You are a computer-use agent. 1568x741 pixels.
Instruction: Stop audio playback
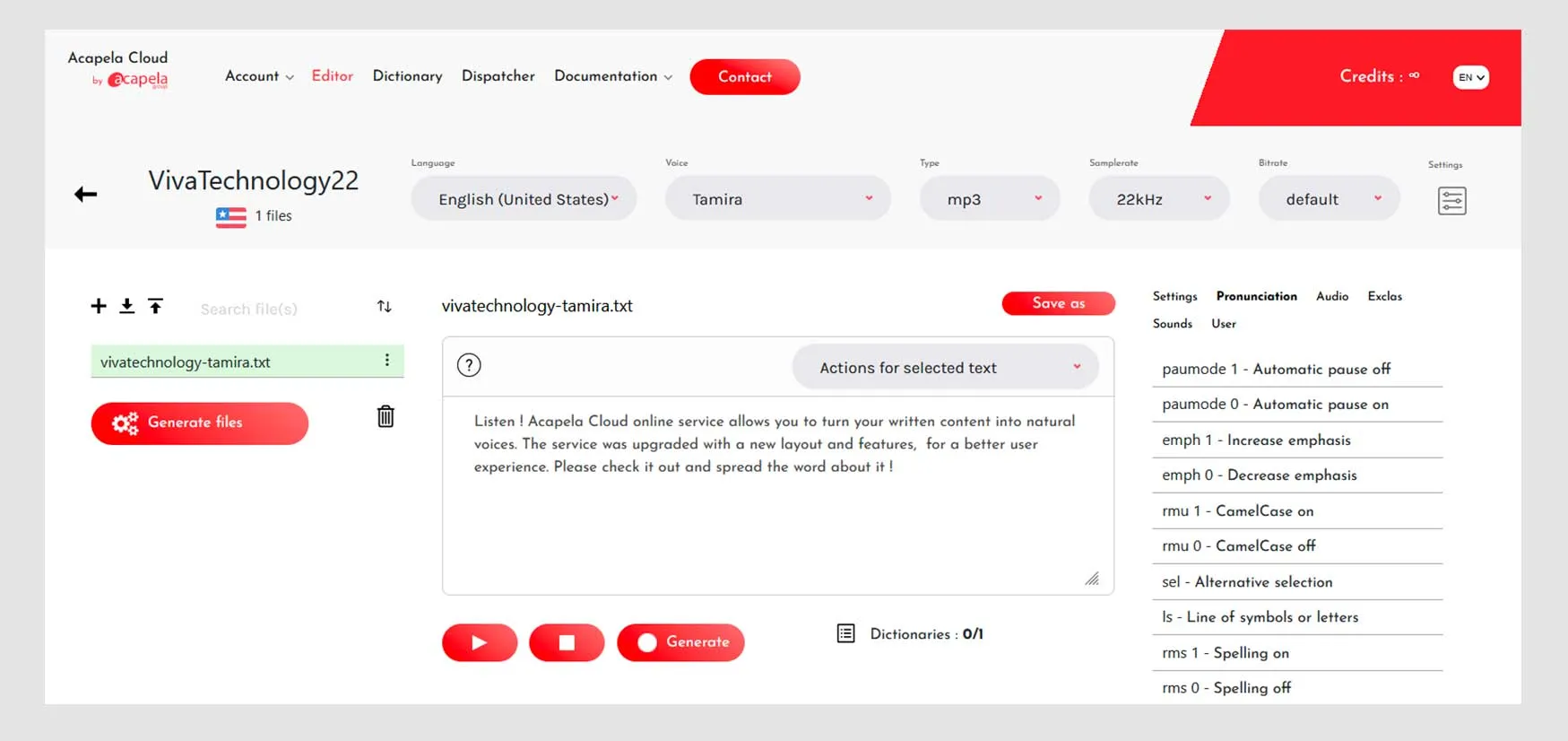click(x=567, y=642)
